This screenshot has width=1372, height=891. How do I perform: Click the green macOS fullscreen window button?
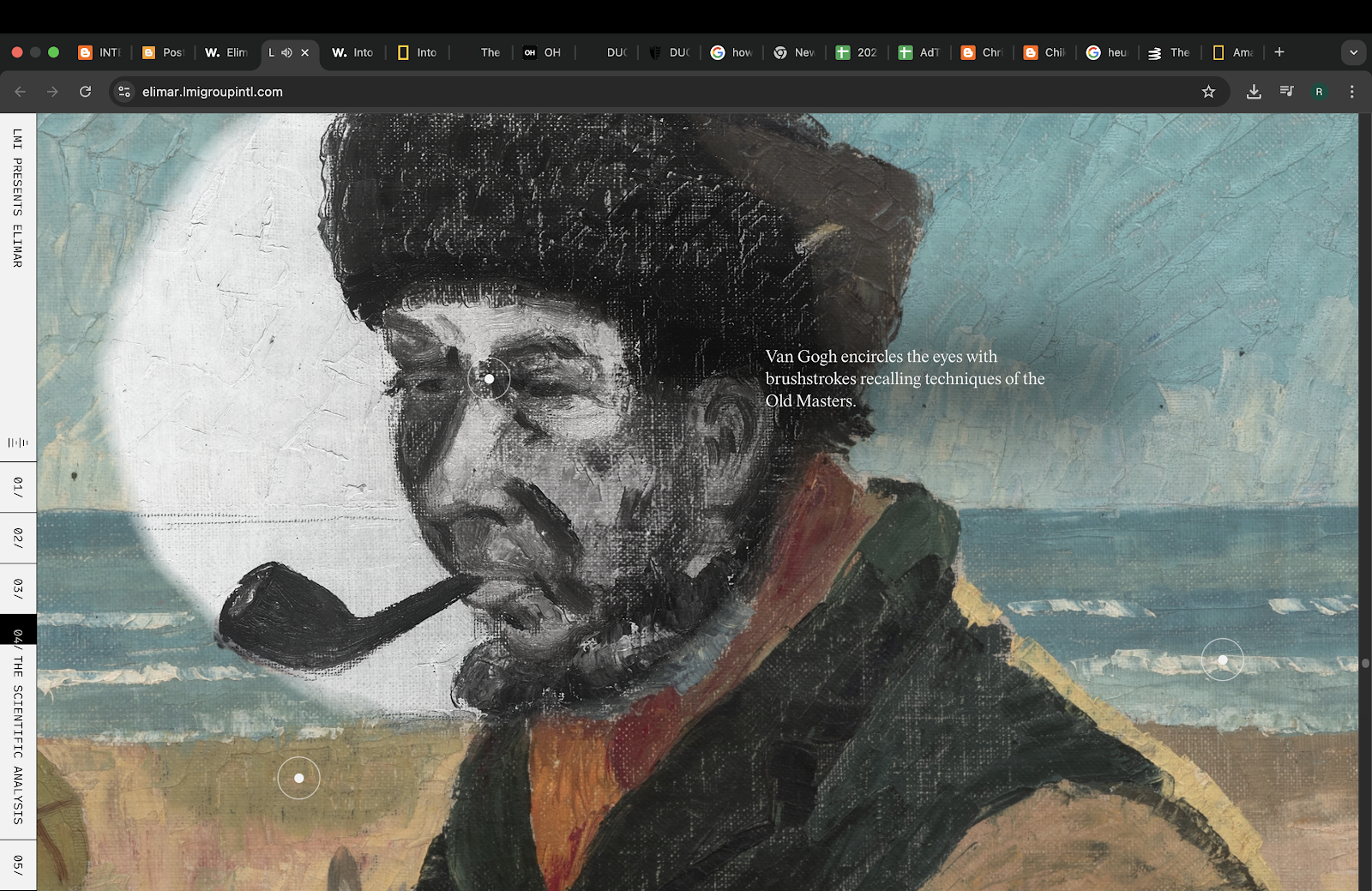click(53, 52)
